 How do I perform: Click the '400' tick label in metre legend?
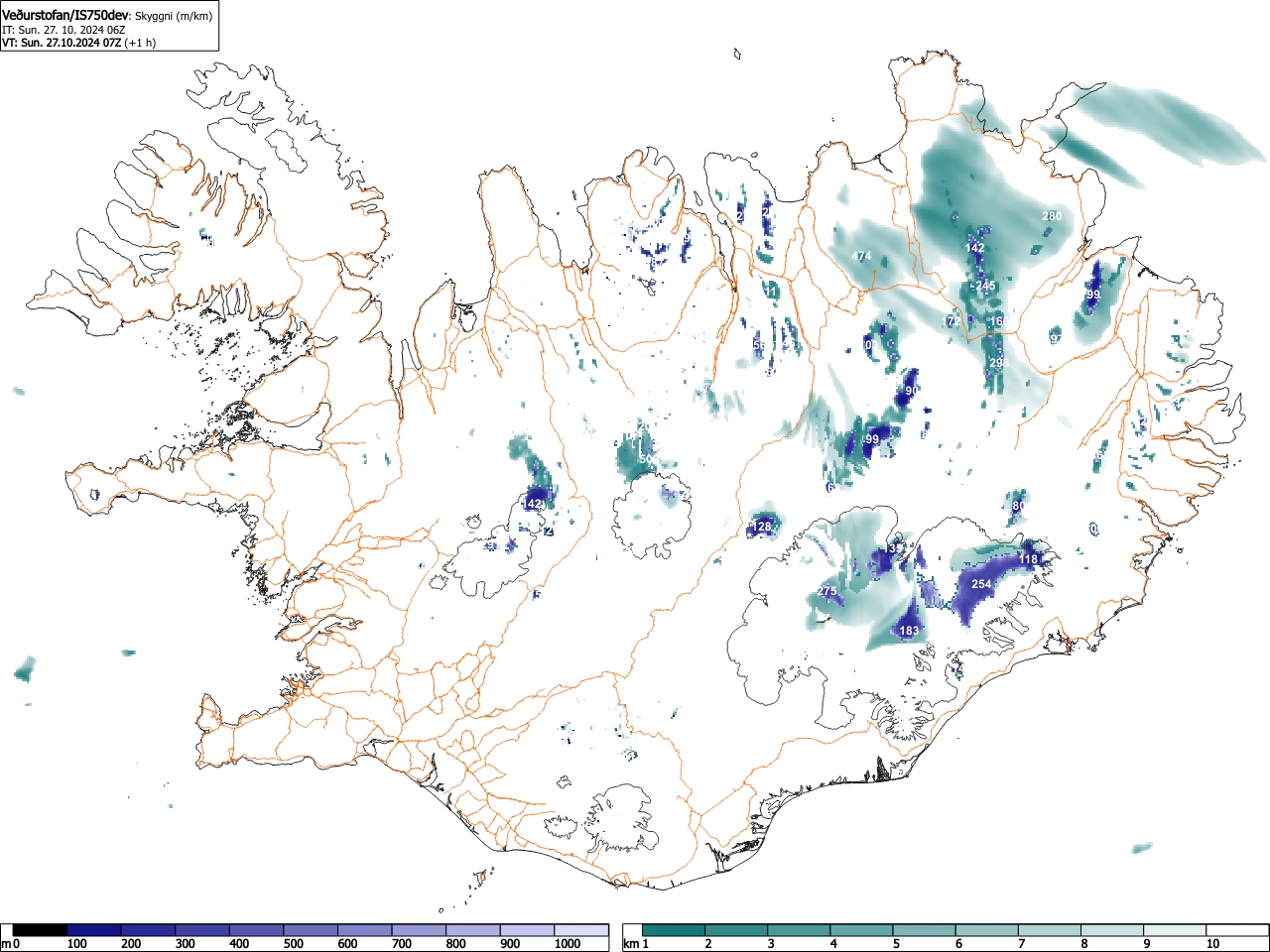(x=239, y=944)
